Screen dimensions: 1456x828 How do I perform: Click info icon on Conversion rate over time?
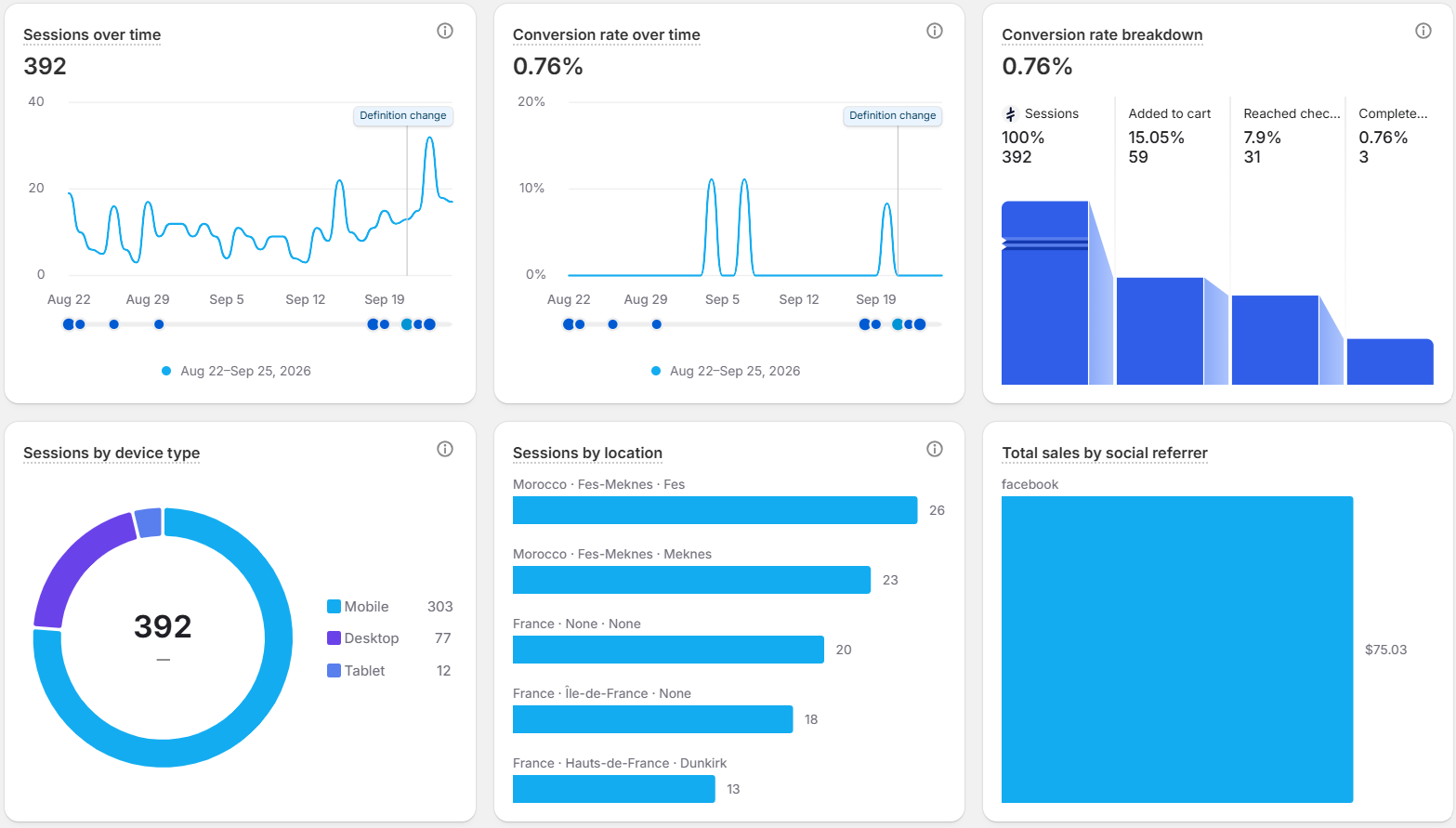click(935, 31)
